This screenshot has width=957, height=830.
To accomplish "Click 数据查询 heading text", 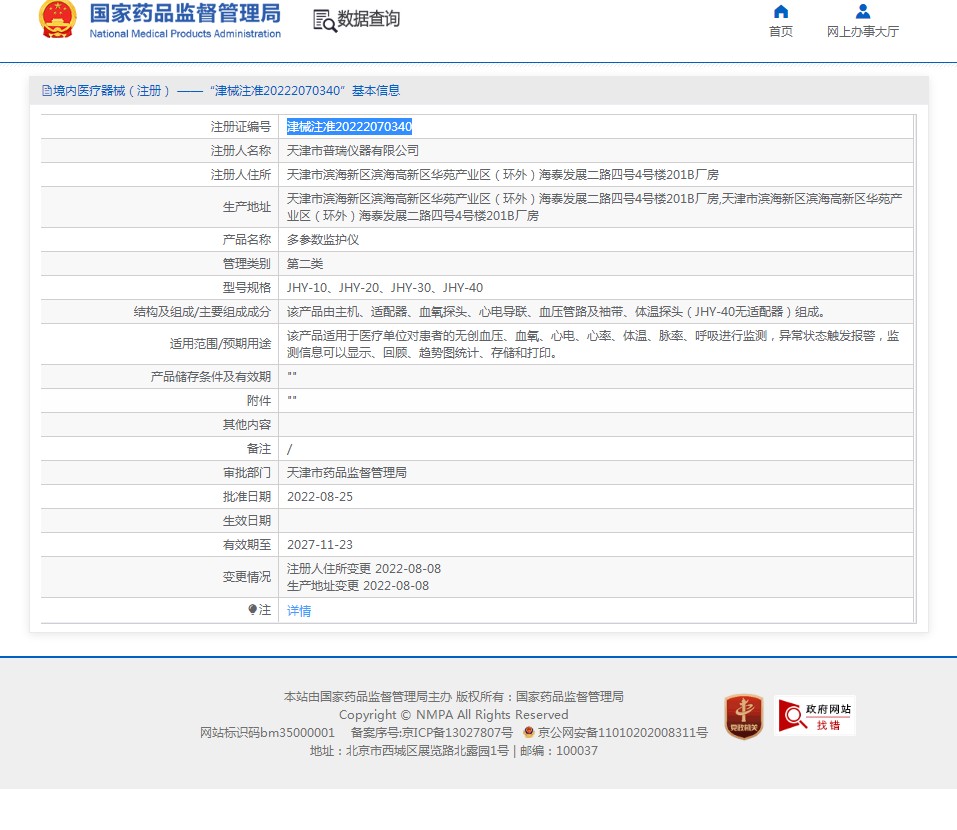I will [369, 19].
